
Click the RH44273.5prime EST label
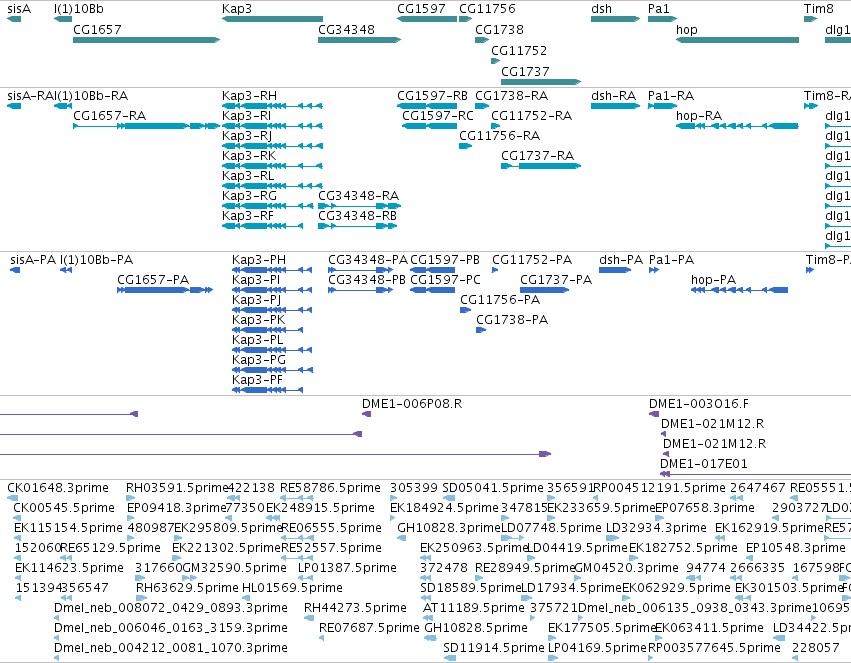point(355,608)
